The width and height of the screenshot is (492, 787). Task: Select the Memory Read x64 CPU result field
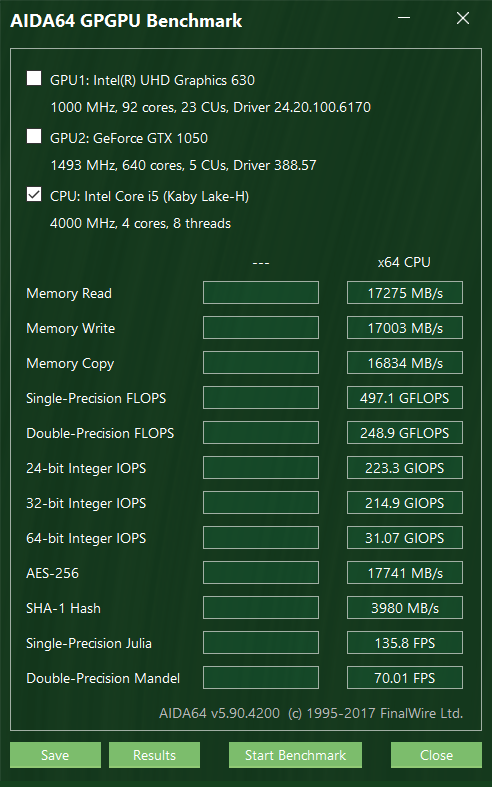coord(405,293)
